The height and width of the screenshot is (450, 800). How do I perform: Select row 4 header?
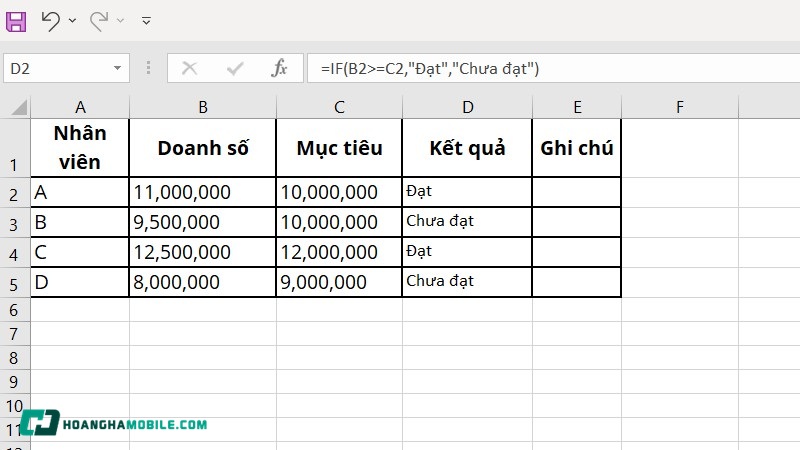point(15,253)
